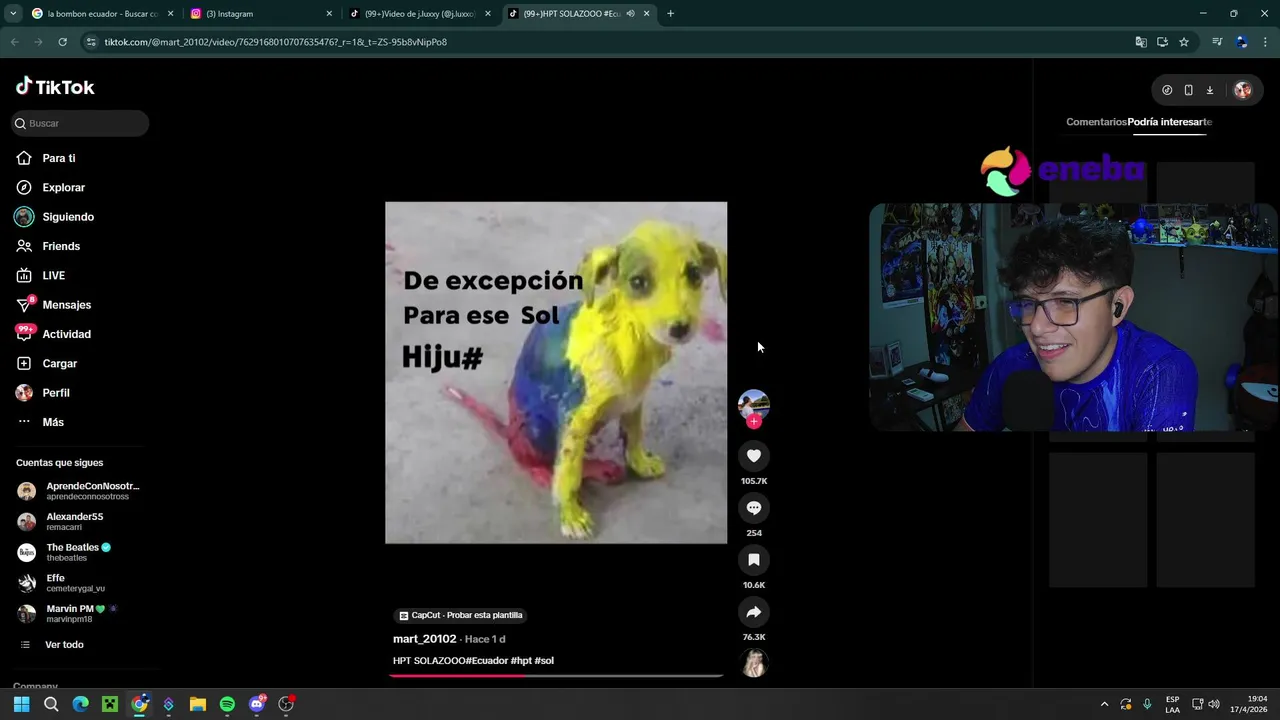Image resolution: width=1280 pixels, height=720 pixels.
Task: Follow creator with red plus badge
Action: click(x=754, y=422)
